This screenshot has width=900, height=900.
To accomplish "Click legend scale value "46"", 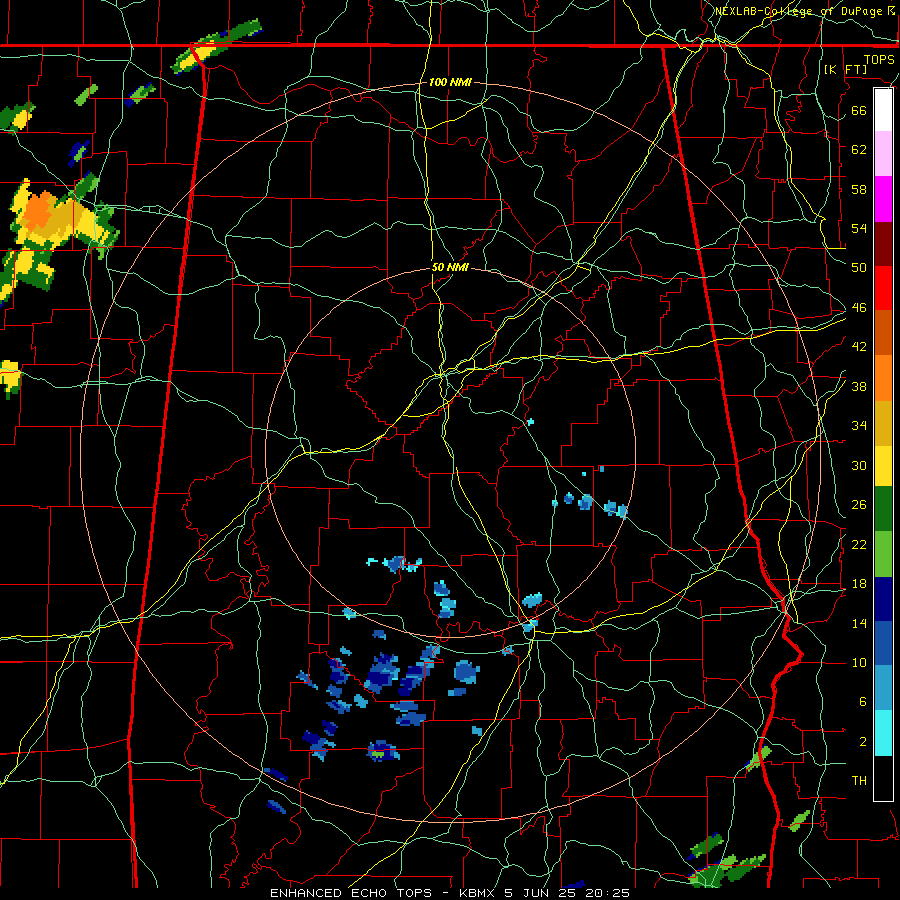I will [x=859, y=308].
